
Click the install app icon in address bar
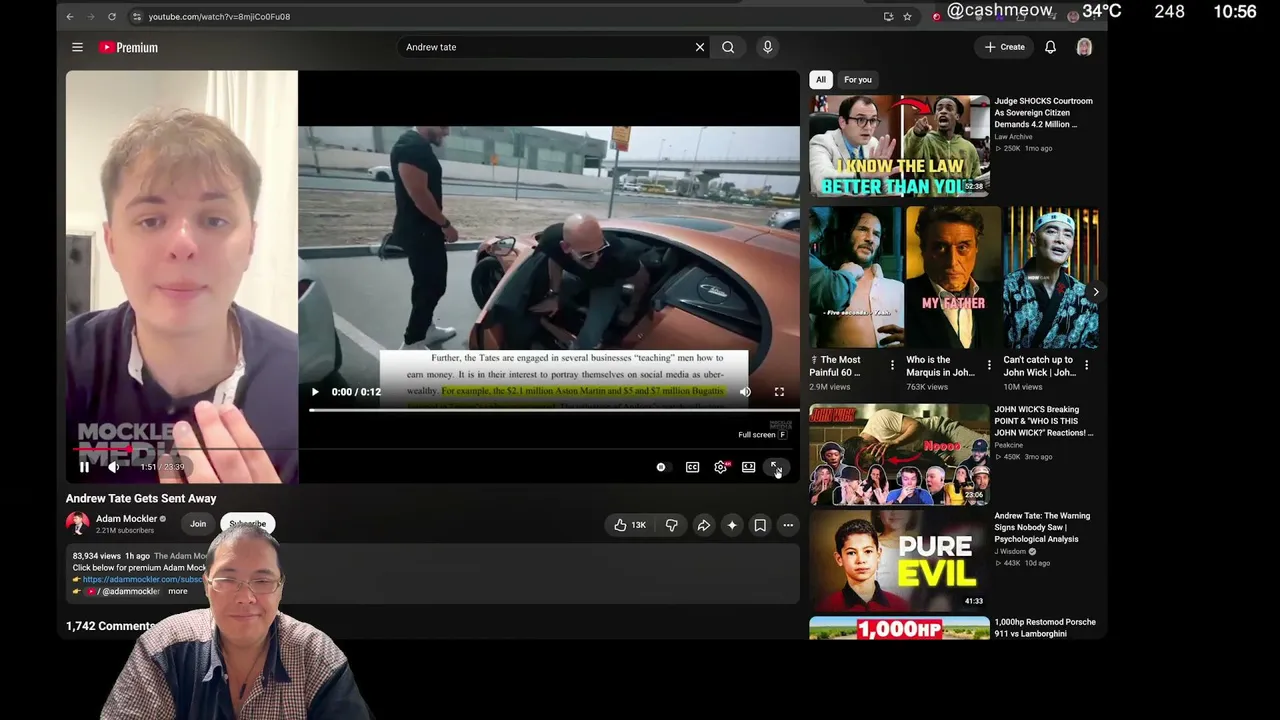[x=888, y=16]
